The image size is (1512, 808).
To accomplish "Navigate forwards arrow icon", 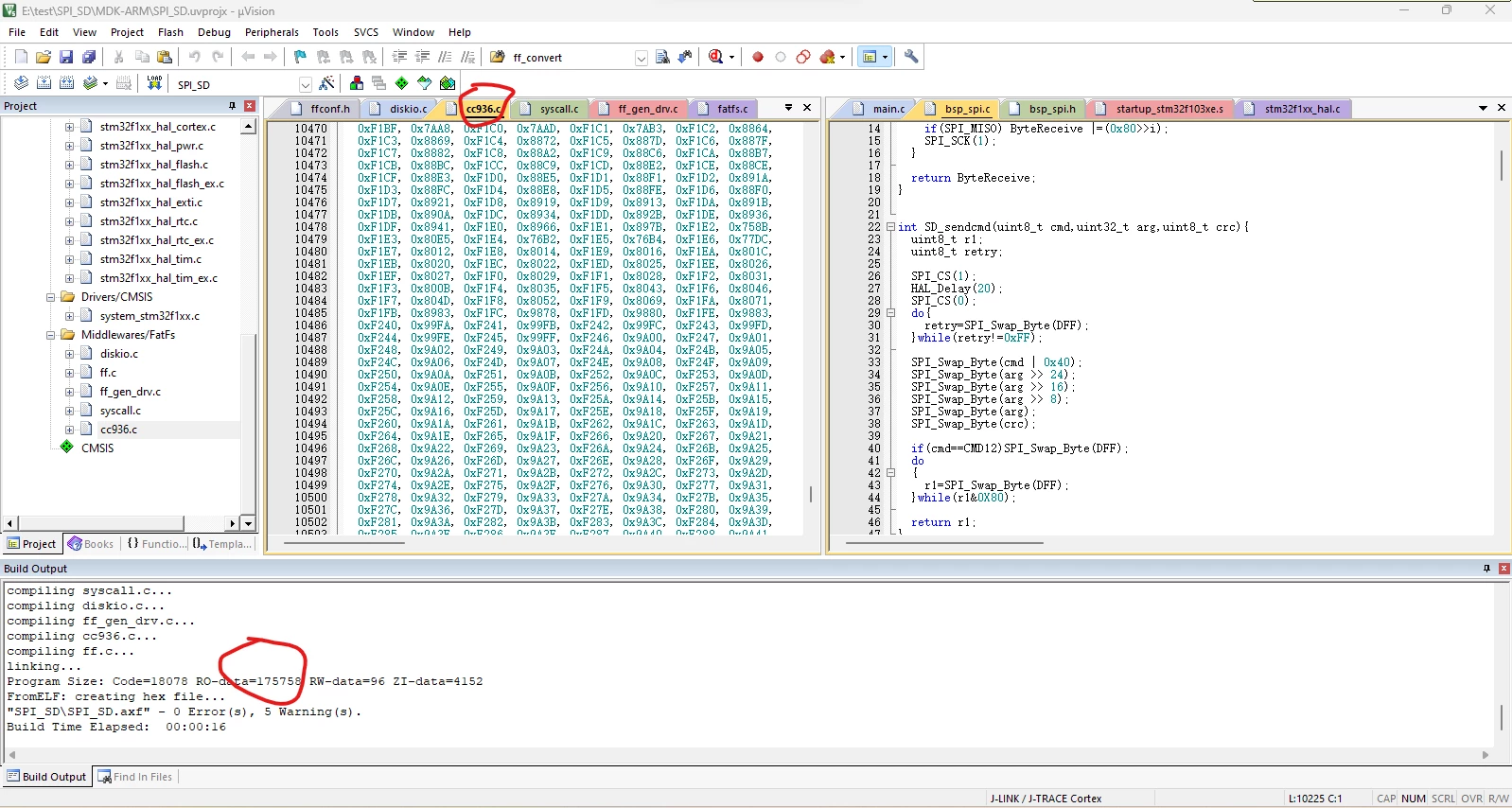I will pyautogui.click(x=271, y=57).
